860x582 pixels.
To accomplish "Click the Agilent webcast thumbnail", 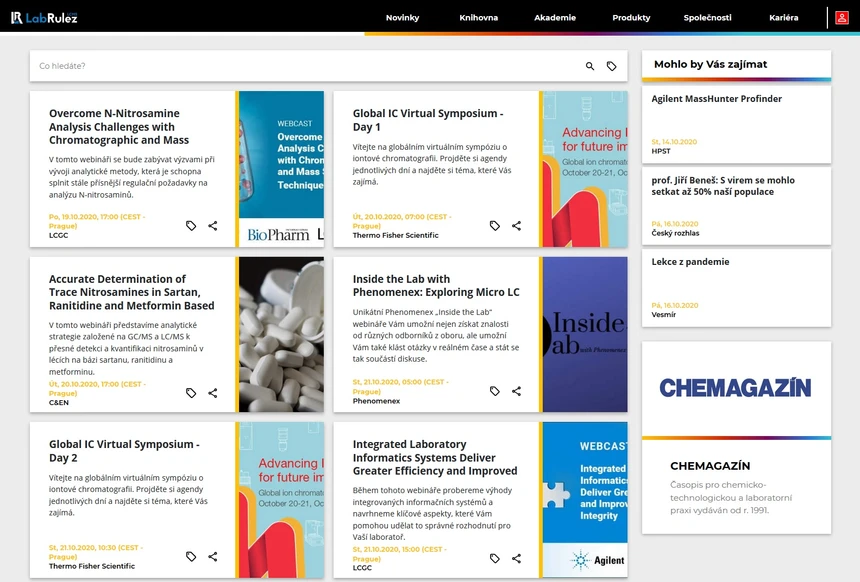I will click(585, 500).
